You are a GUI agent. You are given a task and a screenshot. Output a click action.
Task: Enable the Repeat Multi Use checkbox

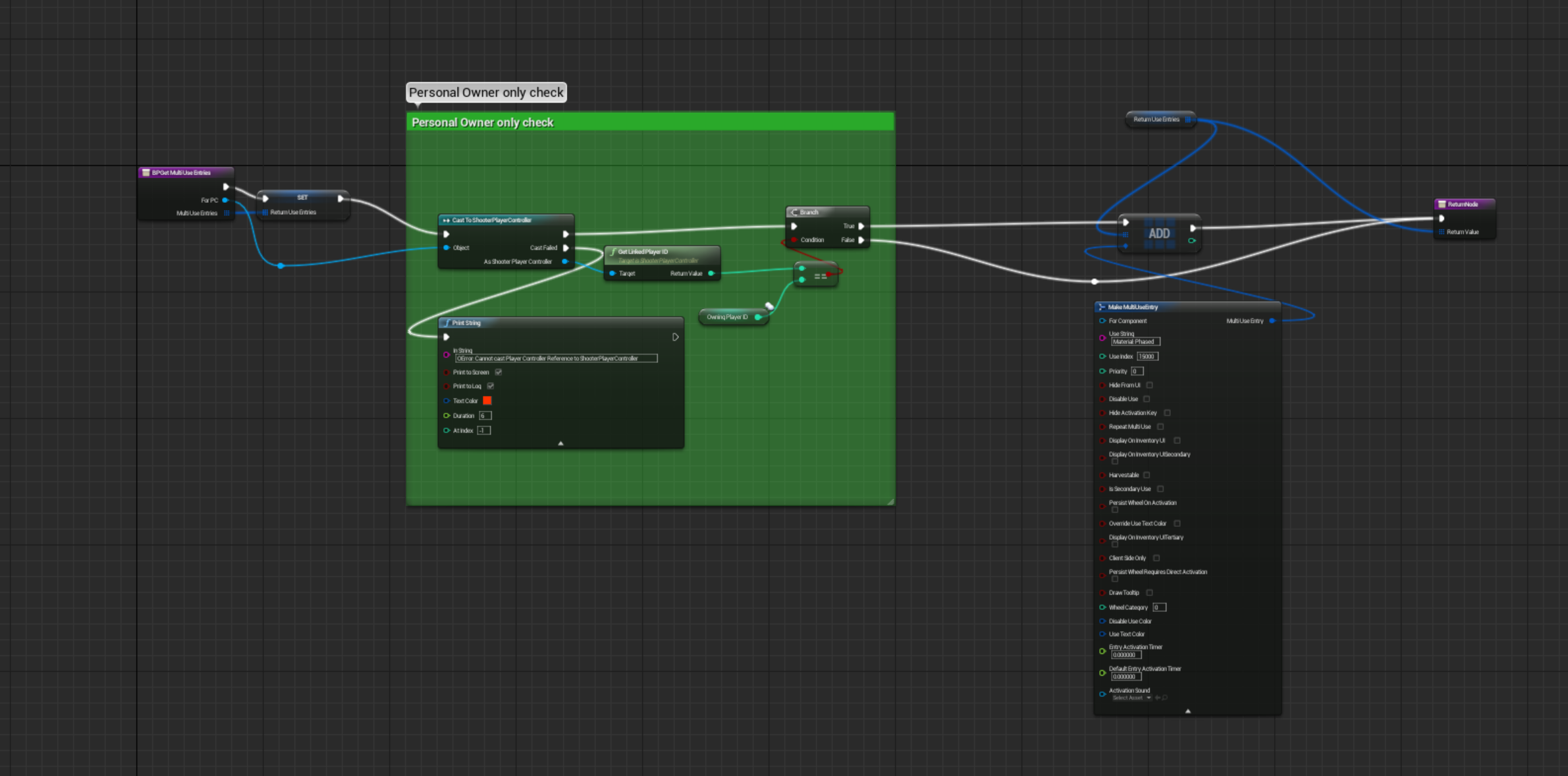point(1160,427)
